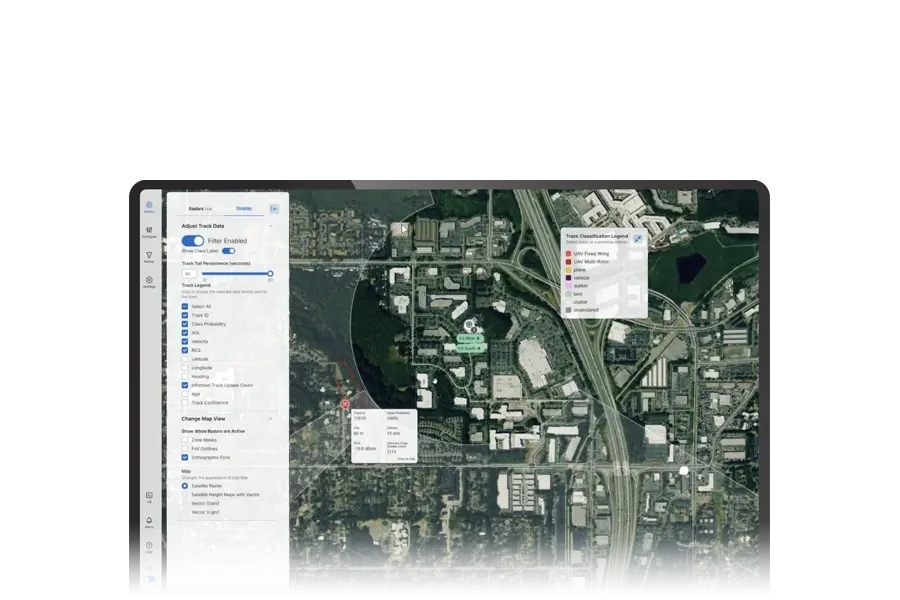Click the 'Track Legend' heading text
Screen dimensions: 900x600
[x=196, y=285]
